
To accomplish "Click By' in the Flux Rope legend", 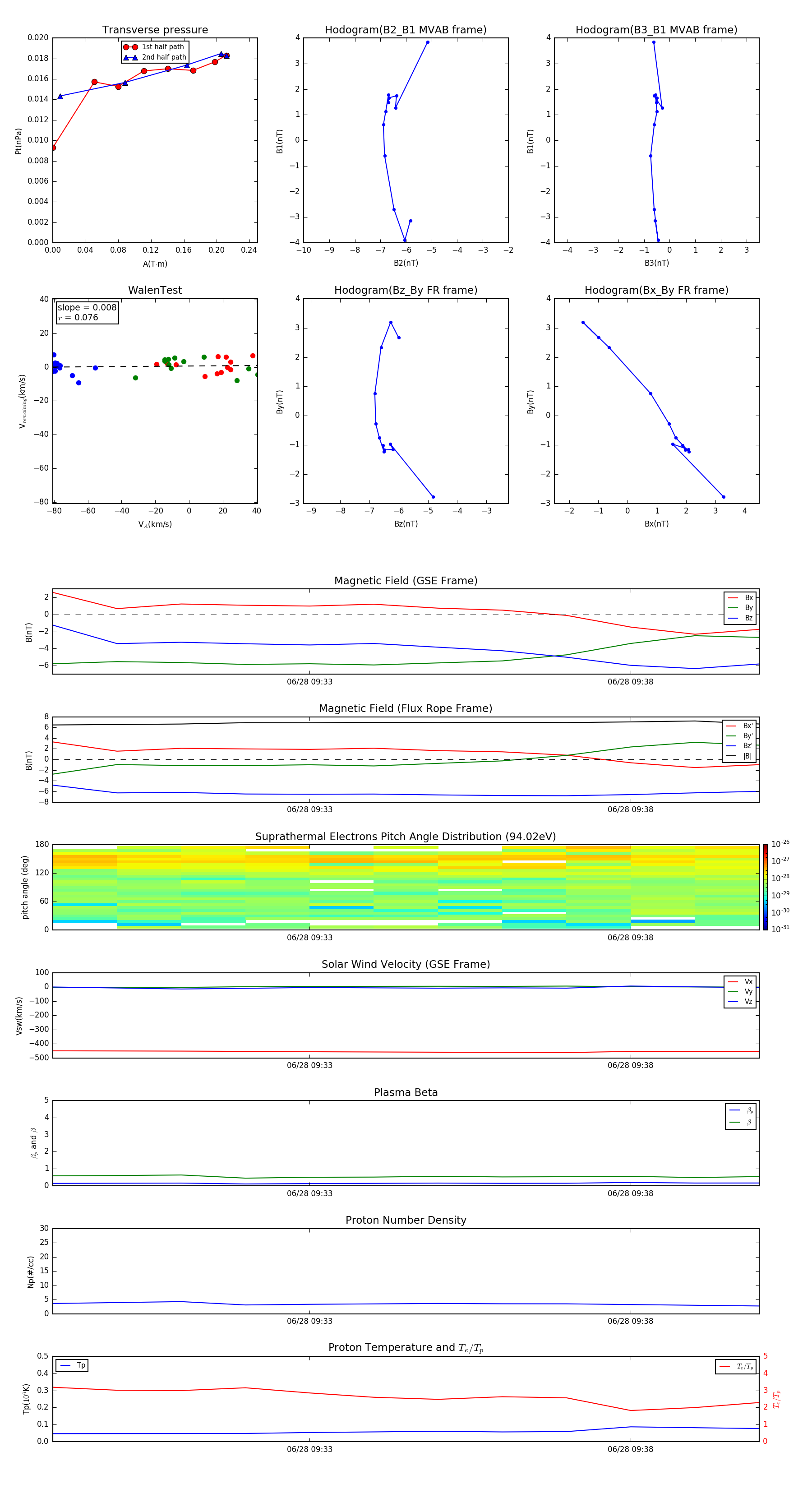I will (748, 736).
